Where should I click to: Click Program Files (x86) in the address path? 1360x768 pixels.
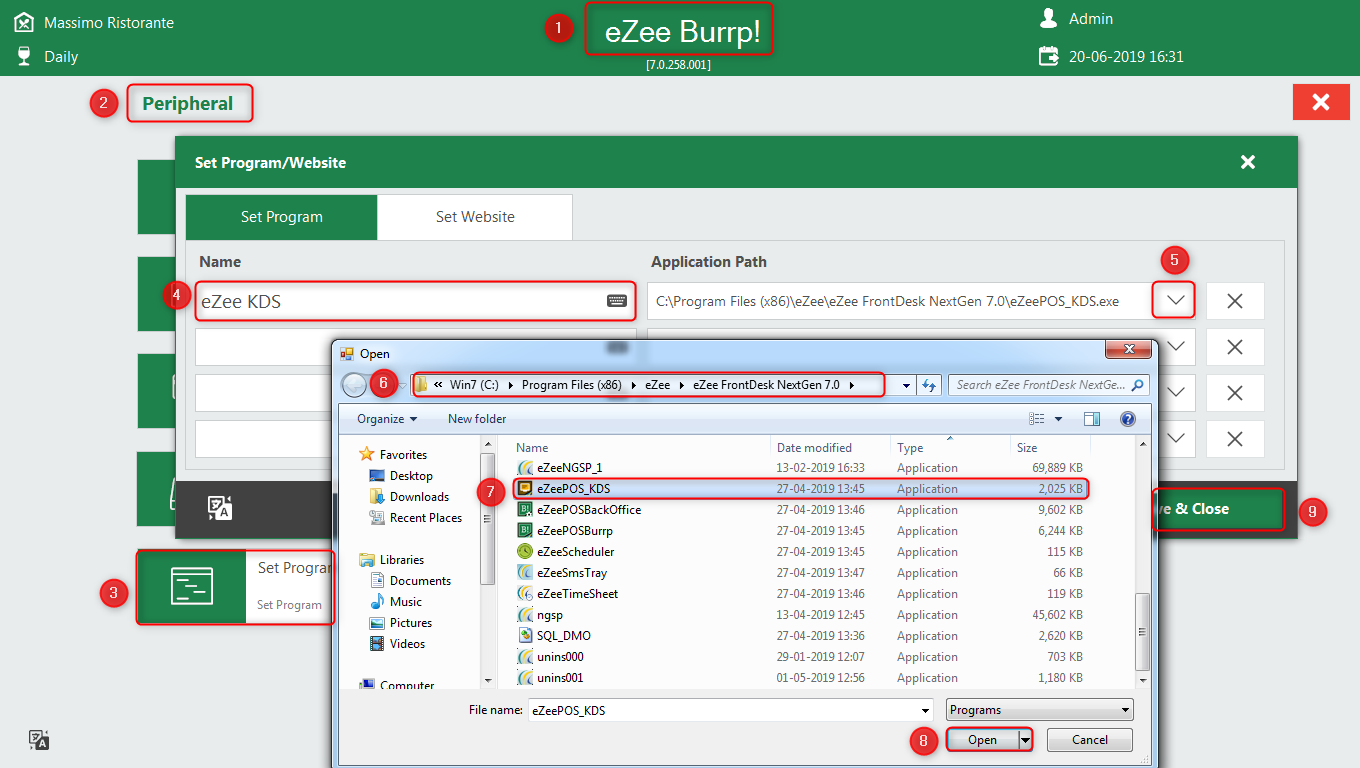(572, 385)
